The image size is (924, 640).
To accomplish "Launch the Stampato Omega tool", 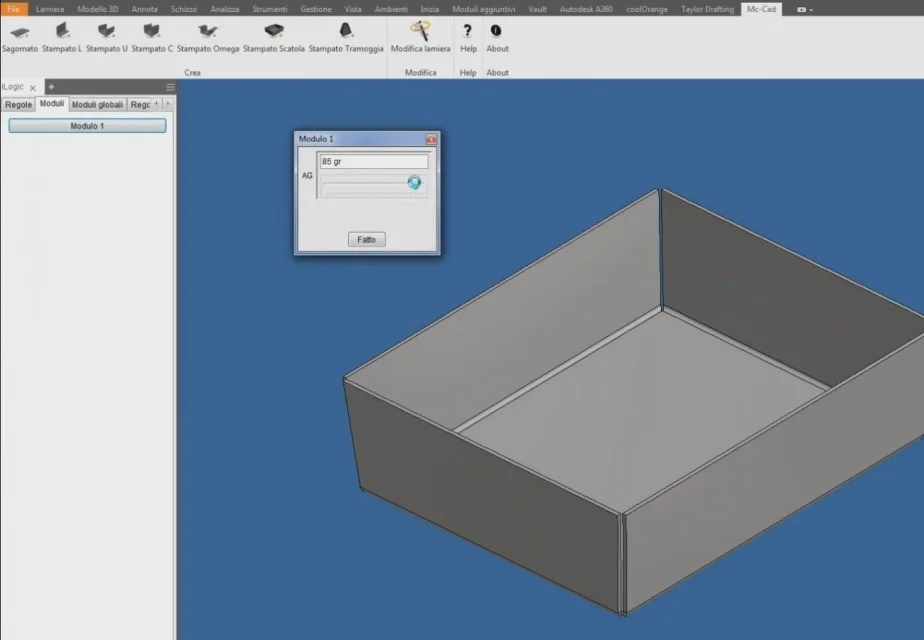I will [208, 38].
